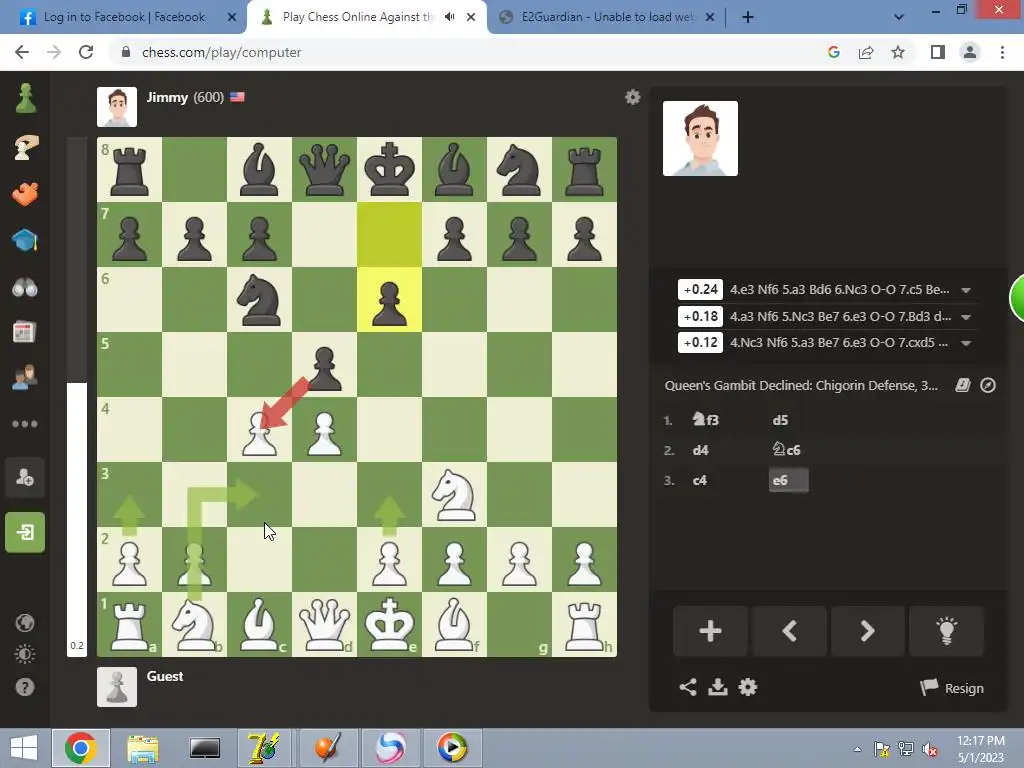The width and height of the screenshot is (1024, 768).
Task: Click the evaluation bar beside the board
Action: point(77,396)
